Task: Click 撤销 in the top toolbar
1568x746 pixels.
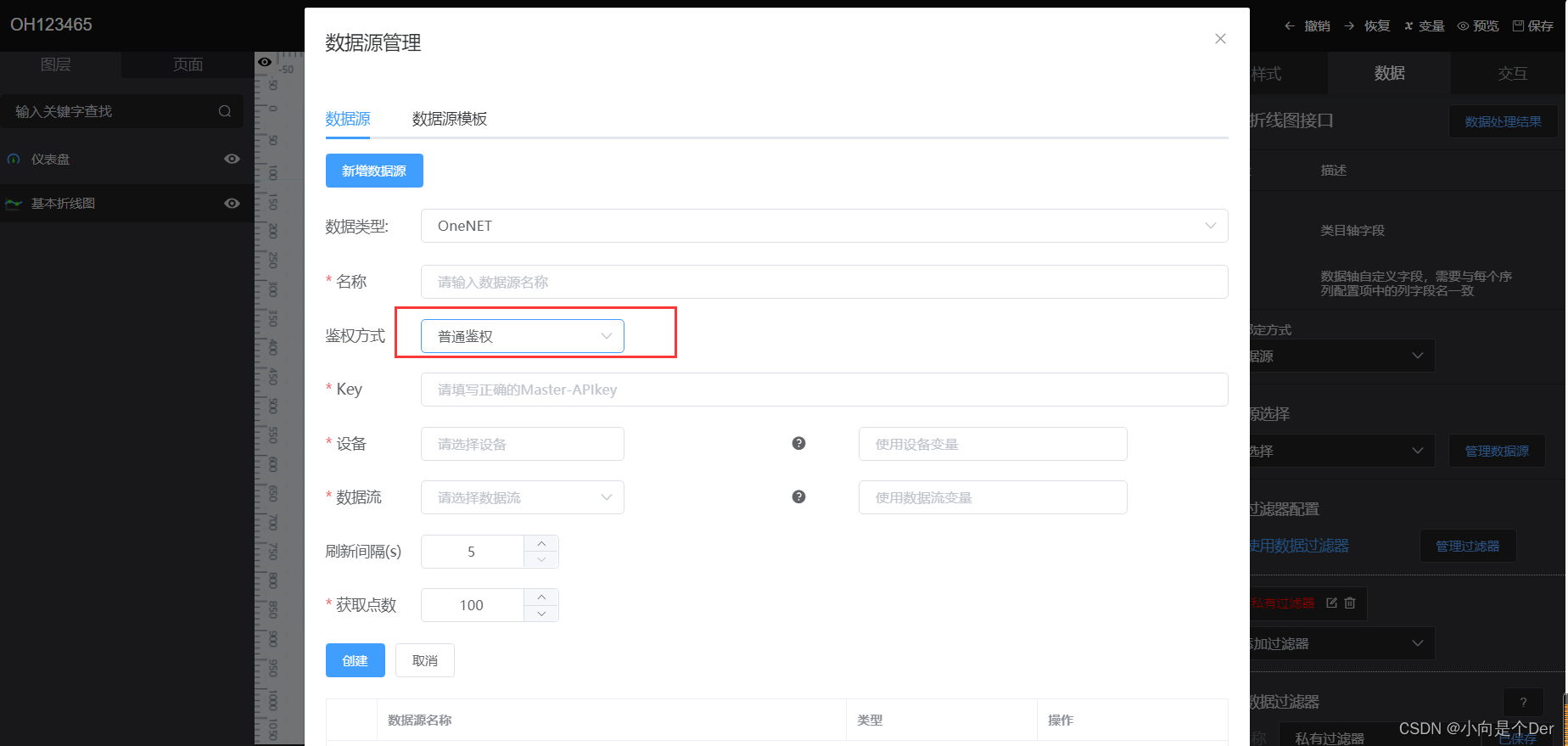Action: (1308, 26)
